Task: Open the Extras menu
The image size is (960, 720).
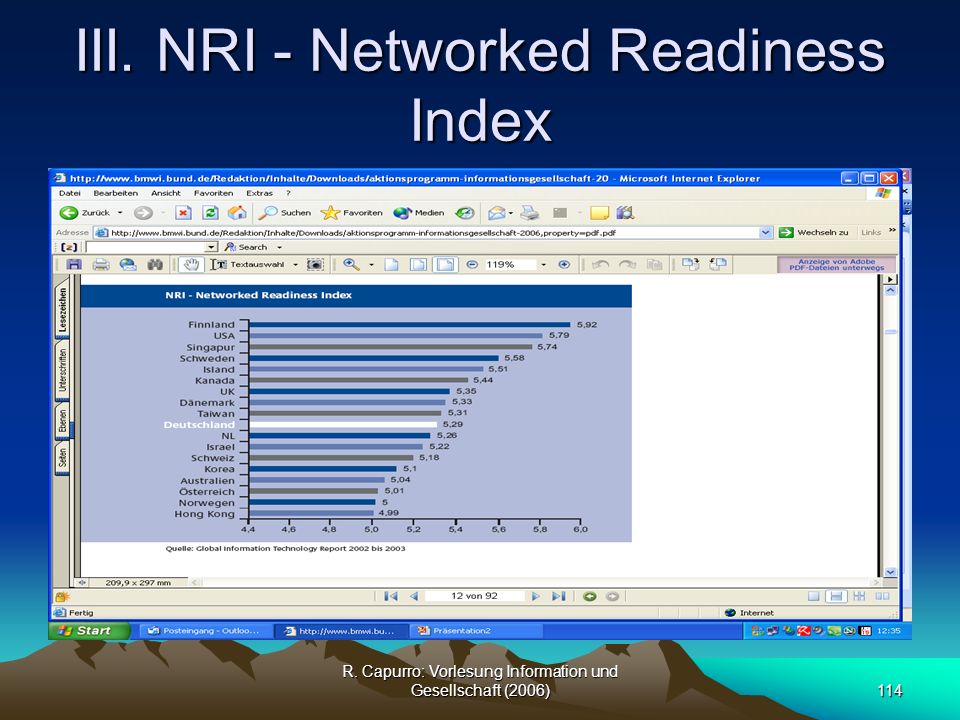Action: [260, 193]
